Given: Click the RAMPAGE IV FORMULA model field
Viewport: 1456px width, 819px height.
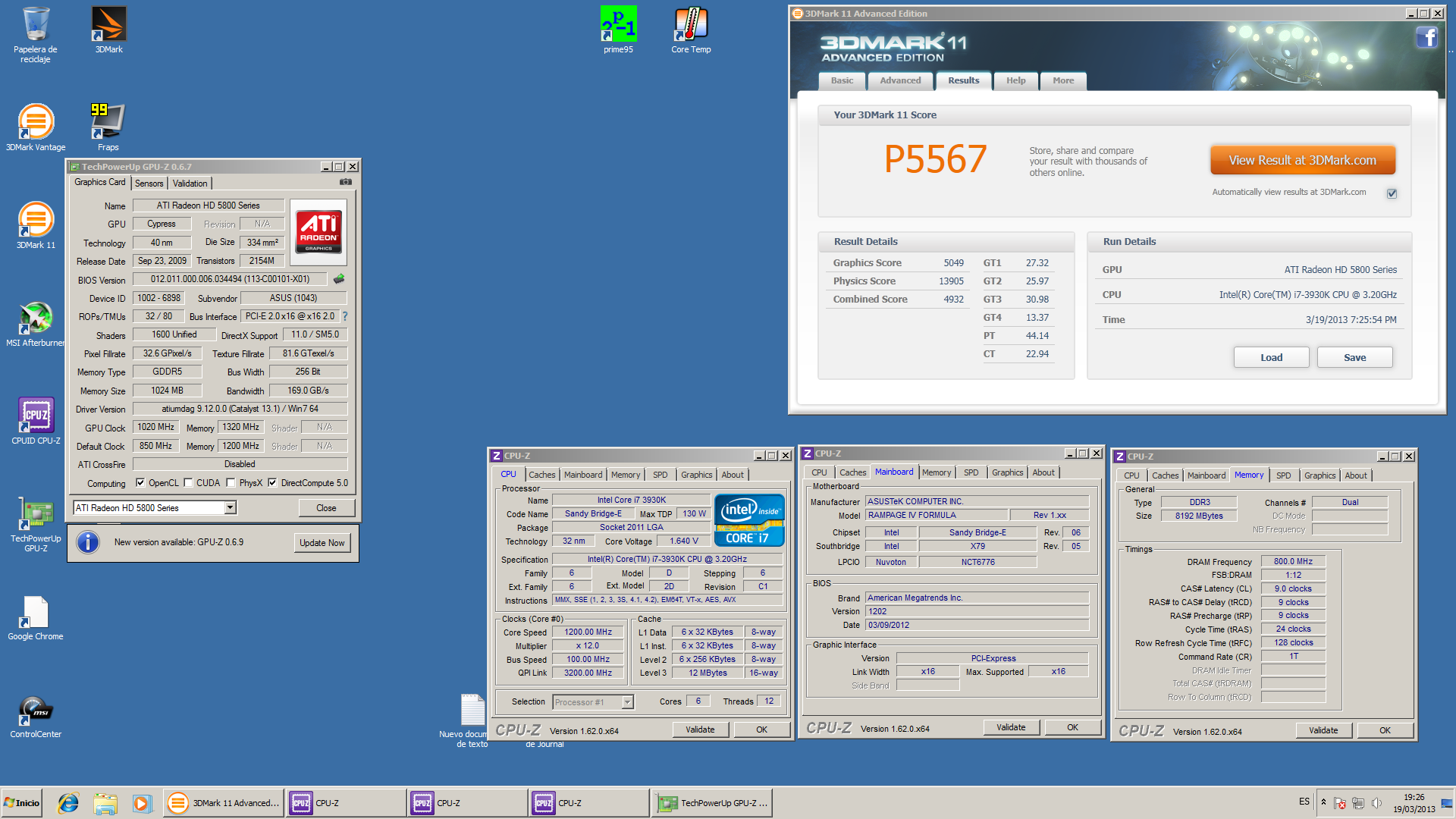Looking at the screenshot, I should 937,515.
